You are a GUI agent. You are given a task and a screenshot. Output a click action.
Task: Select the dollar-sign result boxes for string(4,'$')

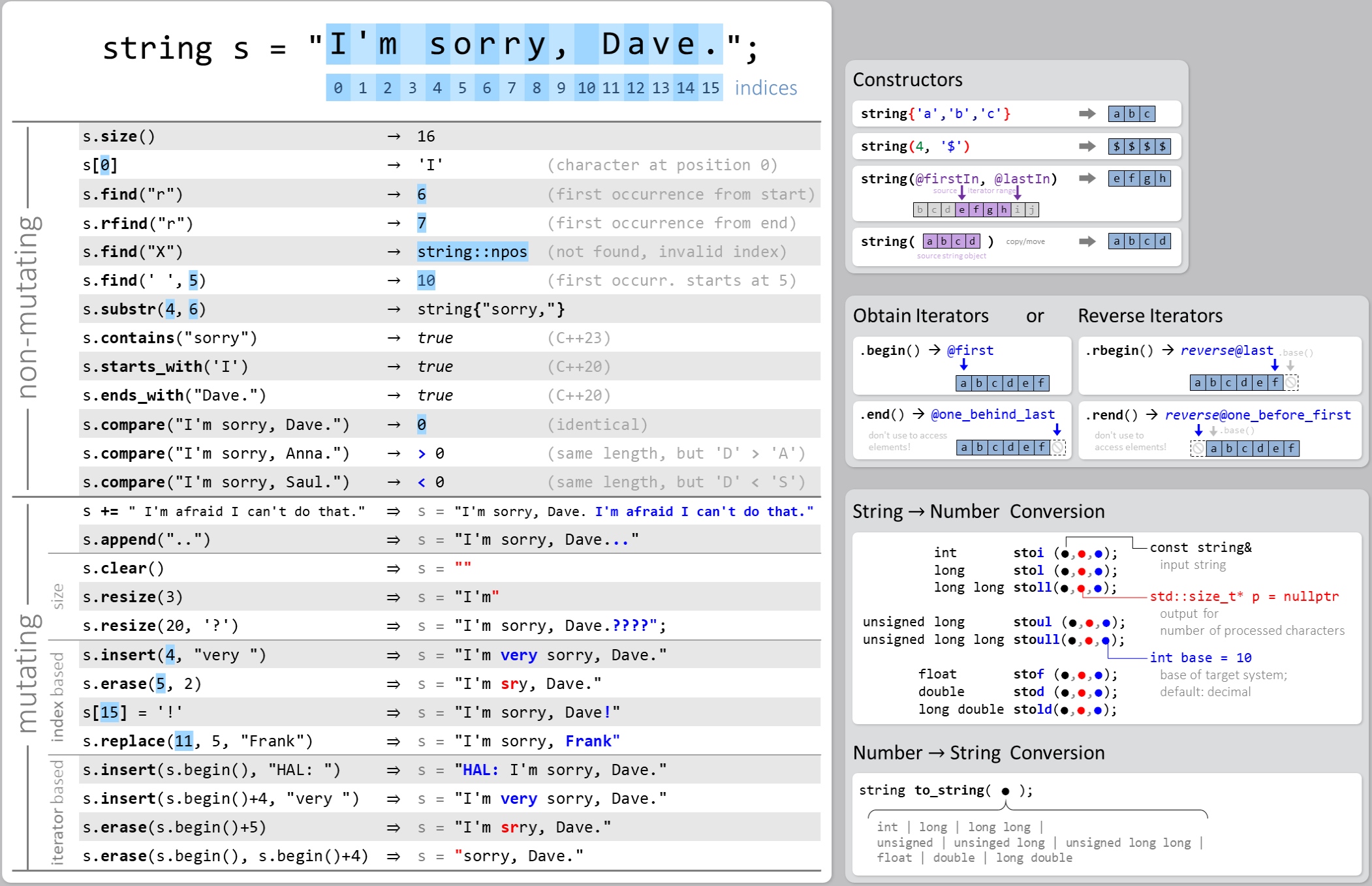[1140, 146]
